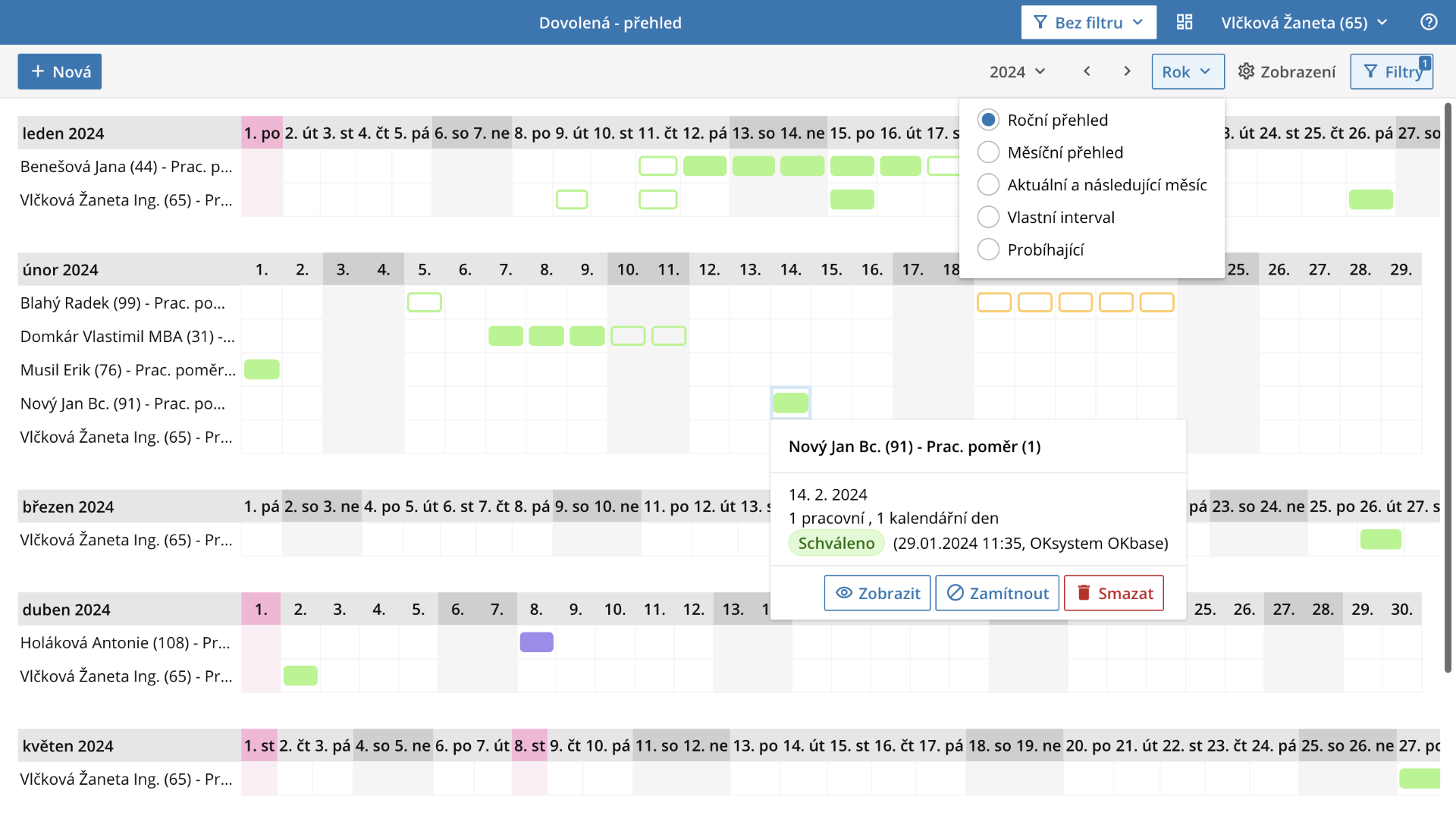
Task: Open the dashboard grid icon in header
Action: pos(1185,22)
